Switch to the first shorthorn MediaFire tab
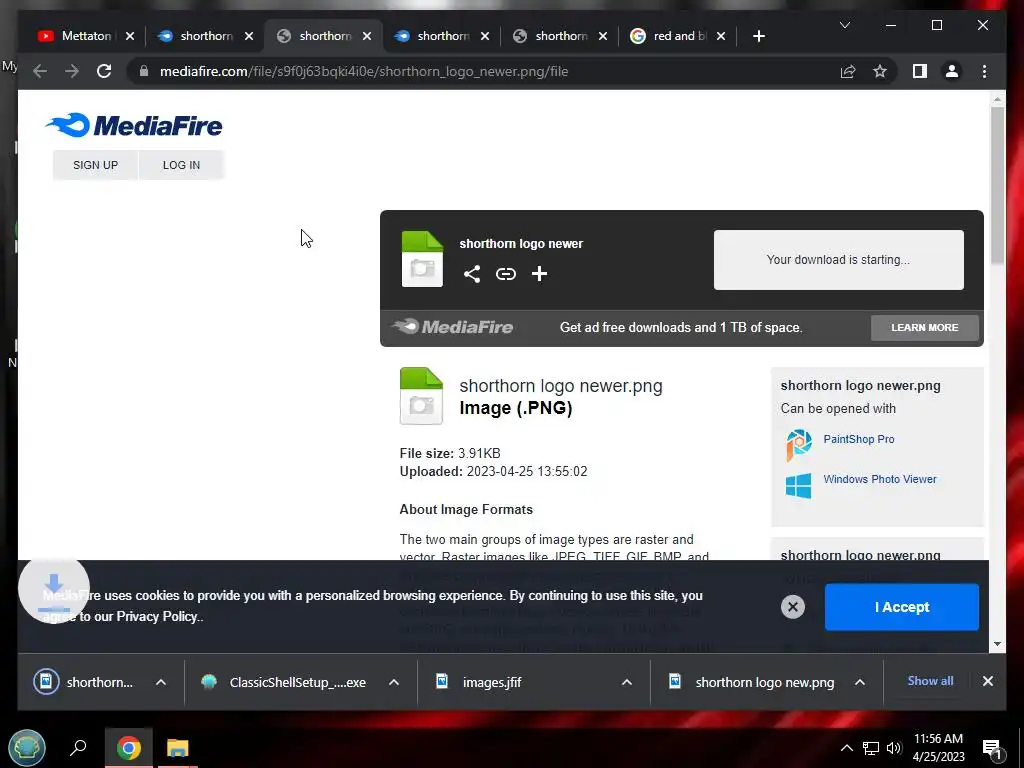 206,36
